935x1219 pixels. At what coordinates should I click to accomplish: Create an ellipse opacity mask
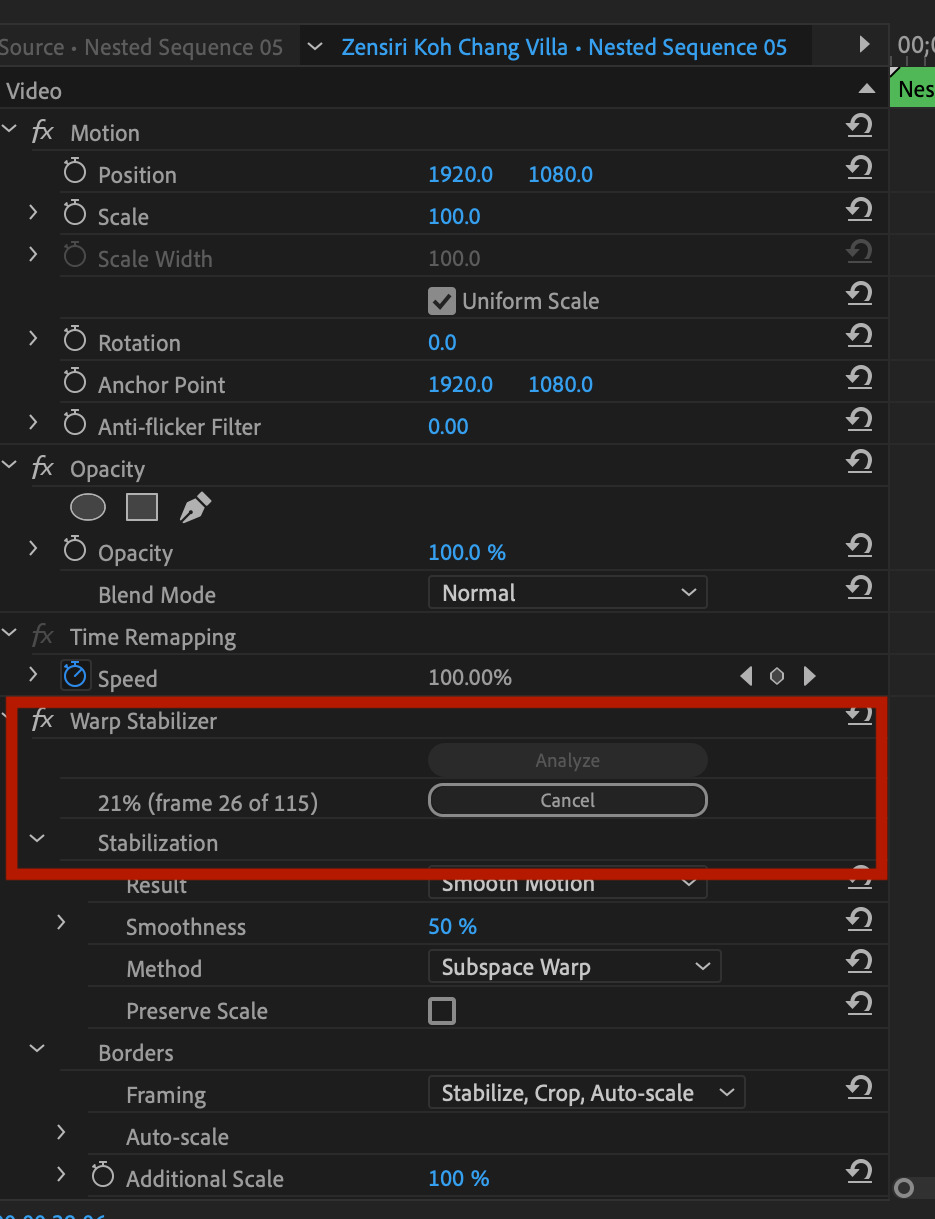(87, 507)
